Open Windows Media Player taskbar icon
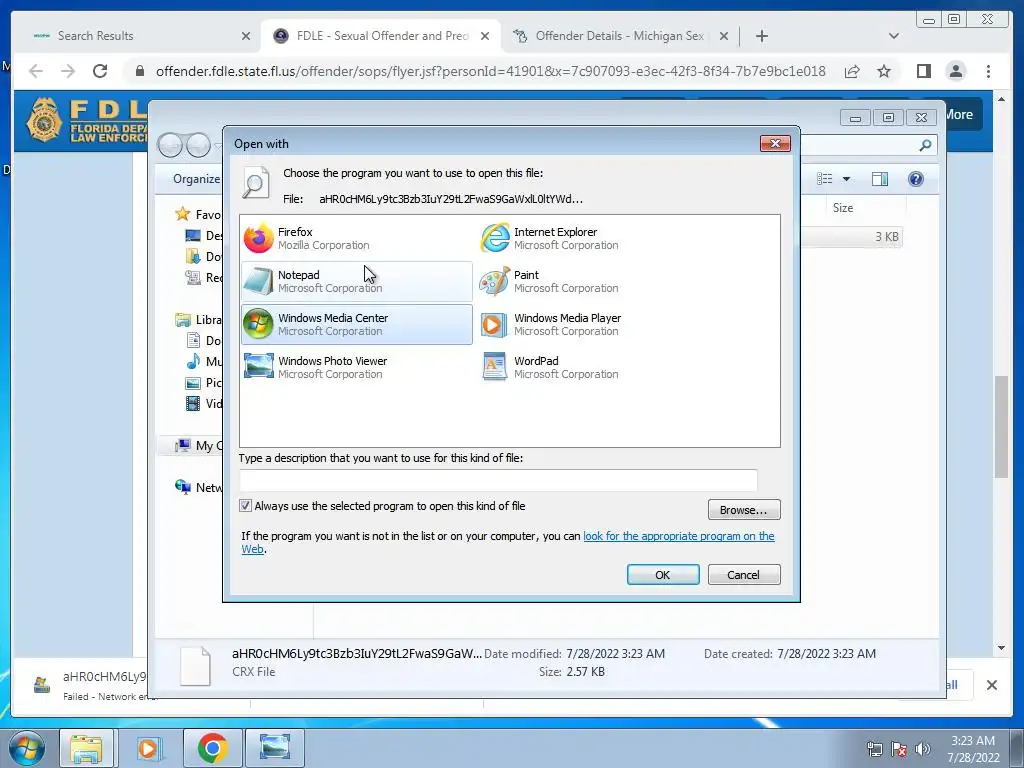 tap(149, 748)
